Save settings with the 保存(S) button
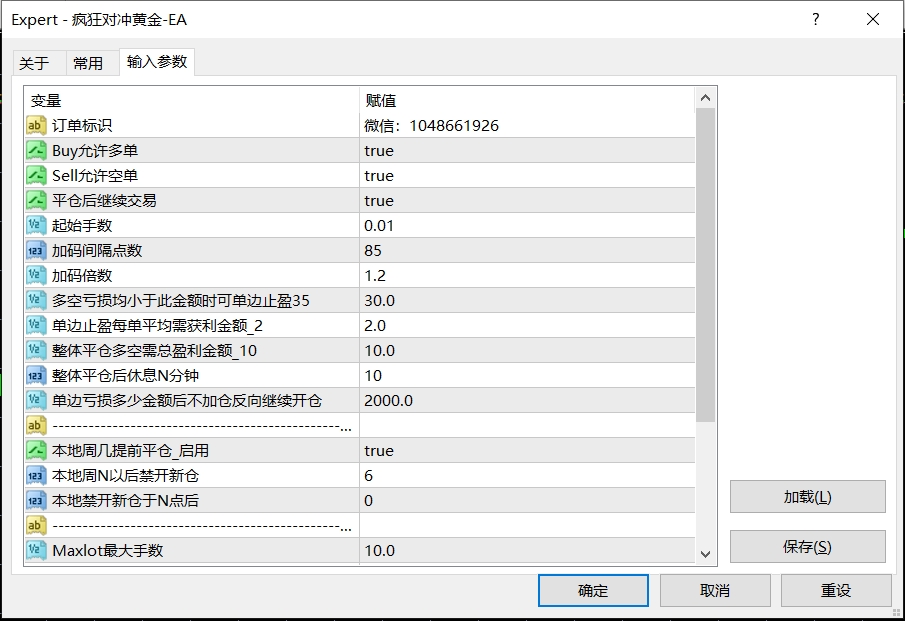 pos(810,546)
